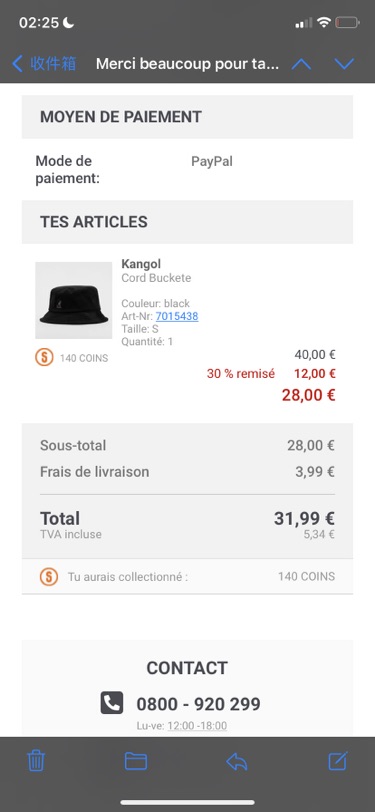Go to previous email with up chevron

[301, 64]
